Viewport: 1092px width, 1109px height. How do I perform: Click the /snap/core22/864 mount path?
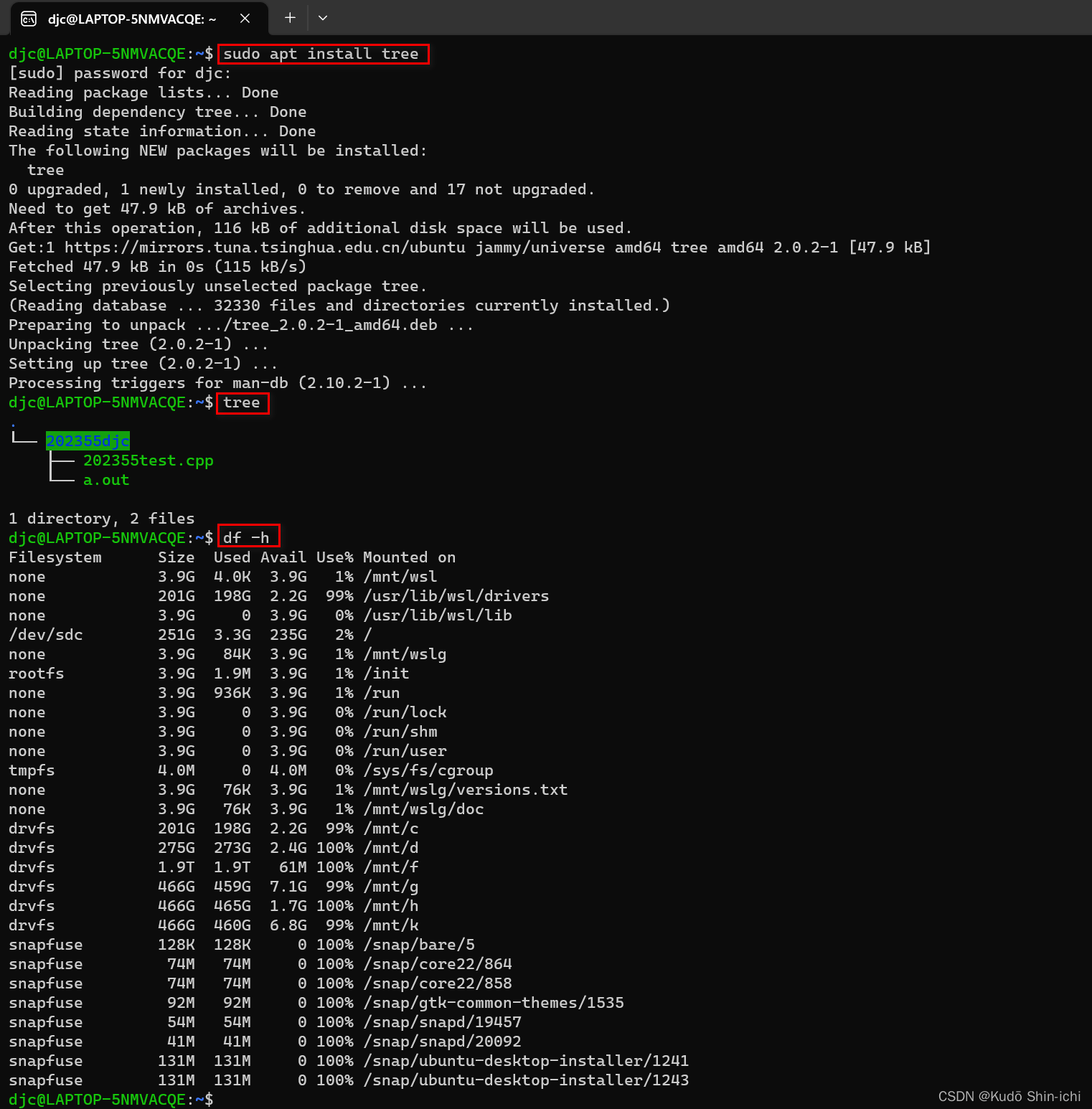pyautogui.click(x=437, y=964)
